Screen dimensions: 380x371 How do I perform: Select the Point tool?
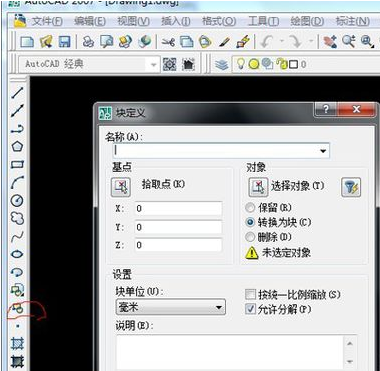coord(17,326)
